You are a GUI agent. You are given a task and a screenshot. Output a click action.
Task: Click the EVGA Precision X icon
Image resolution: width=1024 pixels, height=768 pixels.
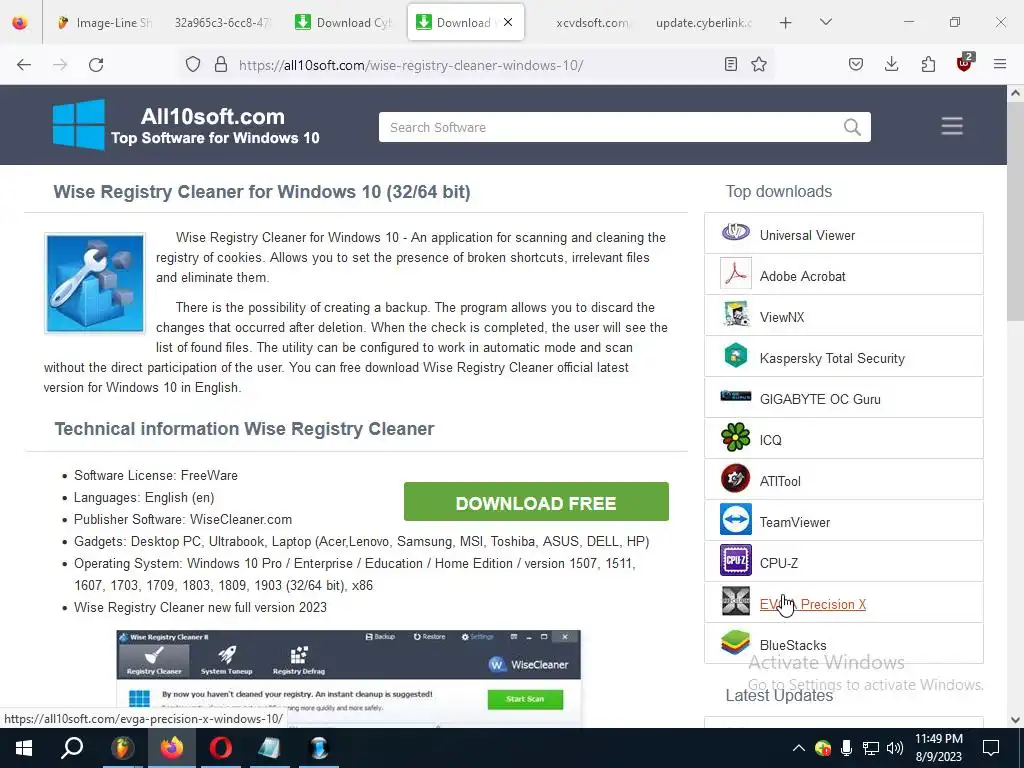735,601
